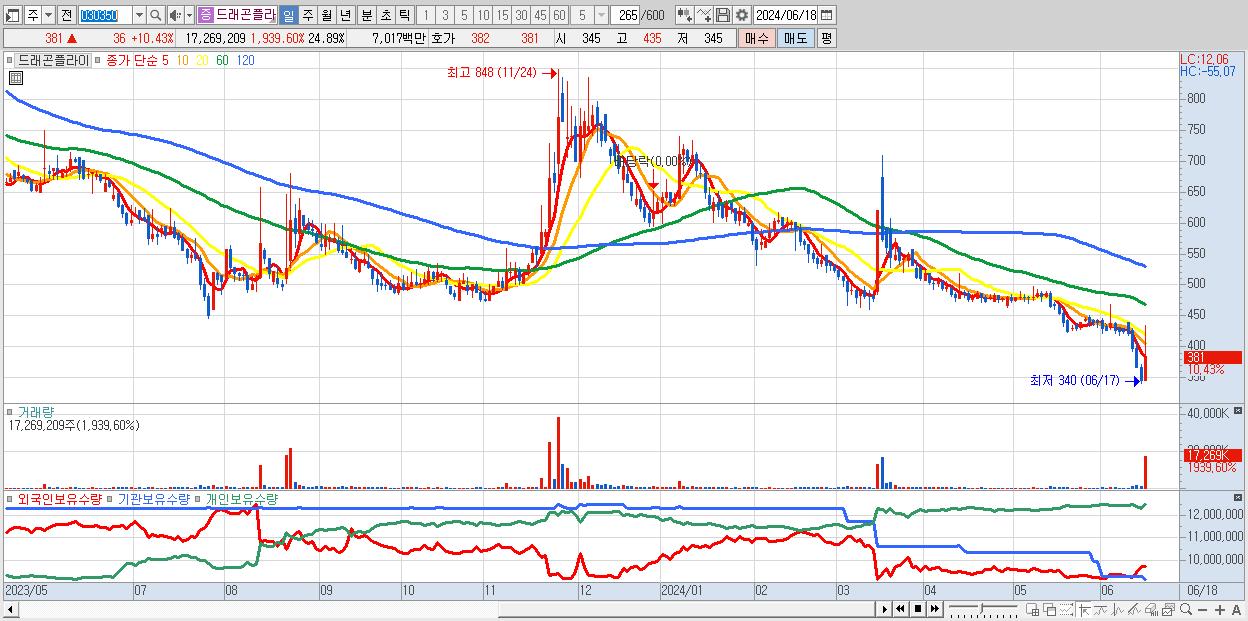The width and height of the screenshot is (1248, 621).
Task: Click the multi-line trend icon
Action: click(1135, 609)
